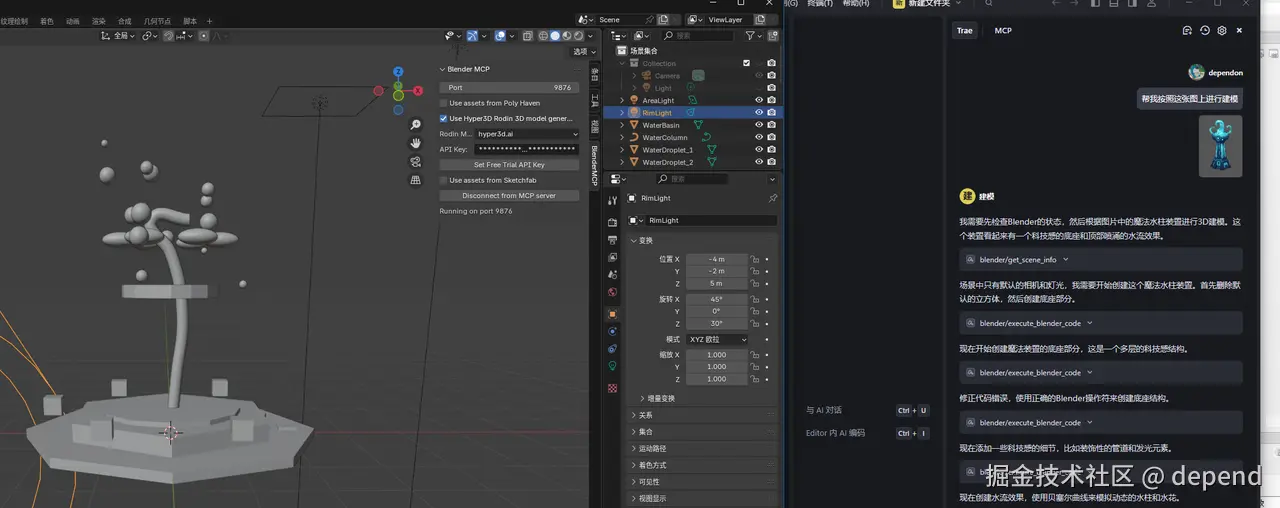Screen dimensions: 1280x508
Task: Expand the WaterColumn tree item
Action: [622, 137]
